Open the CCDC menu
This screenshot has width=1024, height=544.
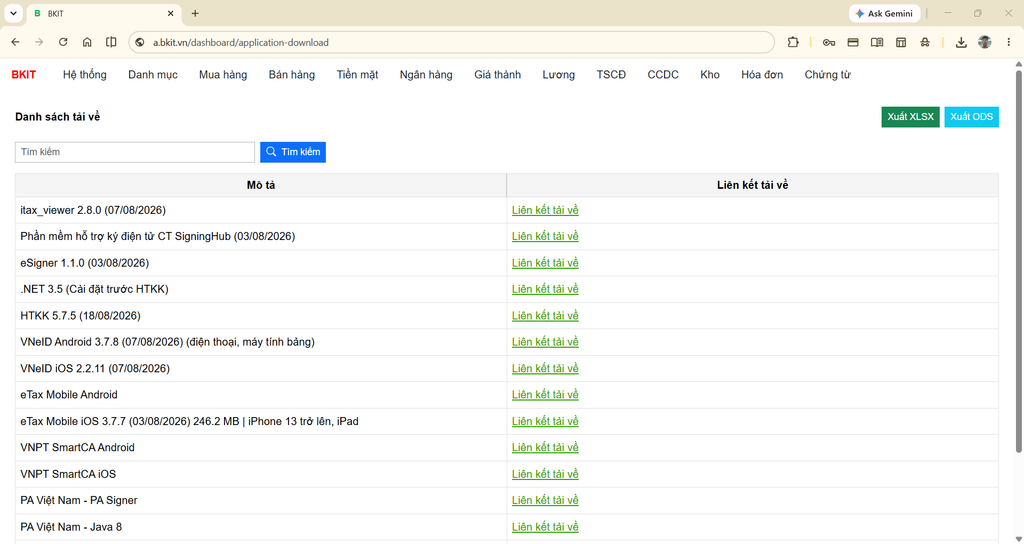pos(664,75)
